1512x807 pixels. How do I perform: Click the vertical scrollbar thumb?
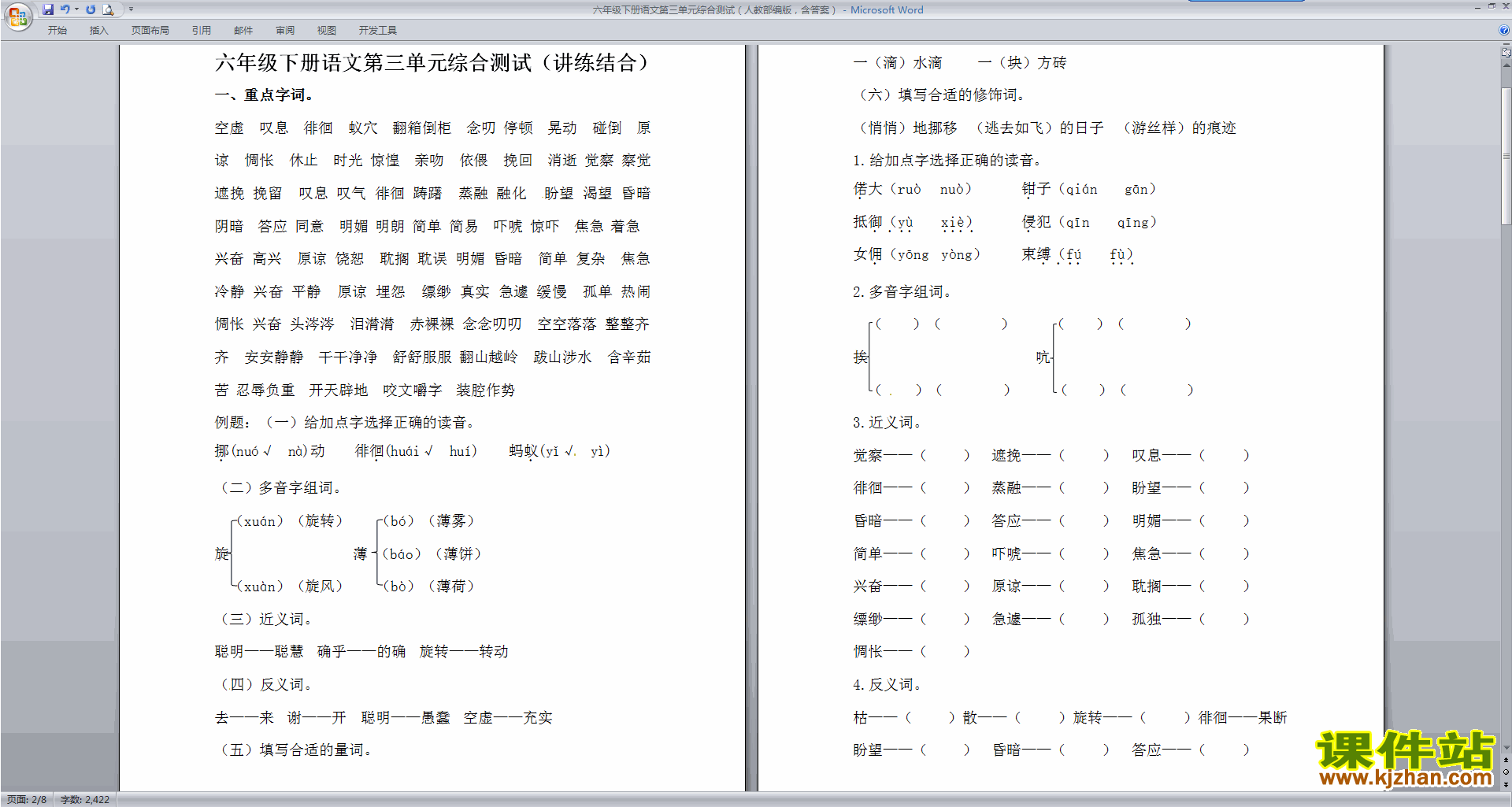click(x=1506, y=156)
